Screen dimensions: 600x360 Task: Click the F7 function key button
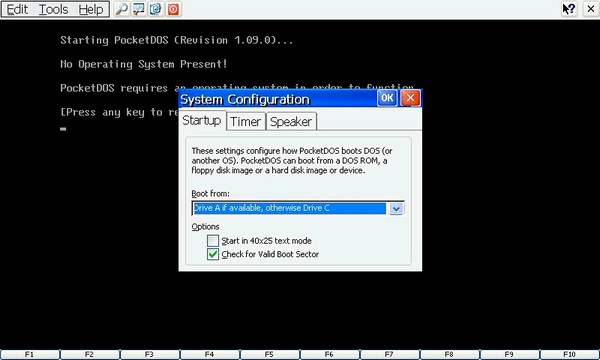(x=390, y=354)
